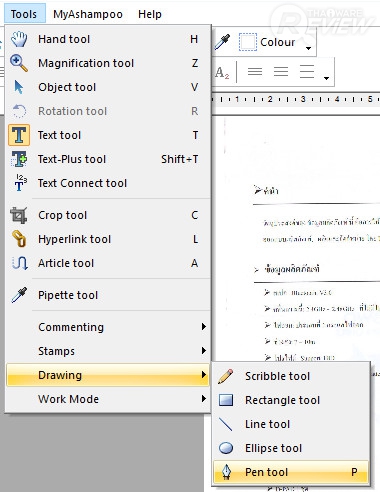Click the Rectangle tool label text
Viewport: 380px width, 492px height.
pyautogui.click(x=282, y=400)
